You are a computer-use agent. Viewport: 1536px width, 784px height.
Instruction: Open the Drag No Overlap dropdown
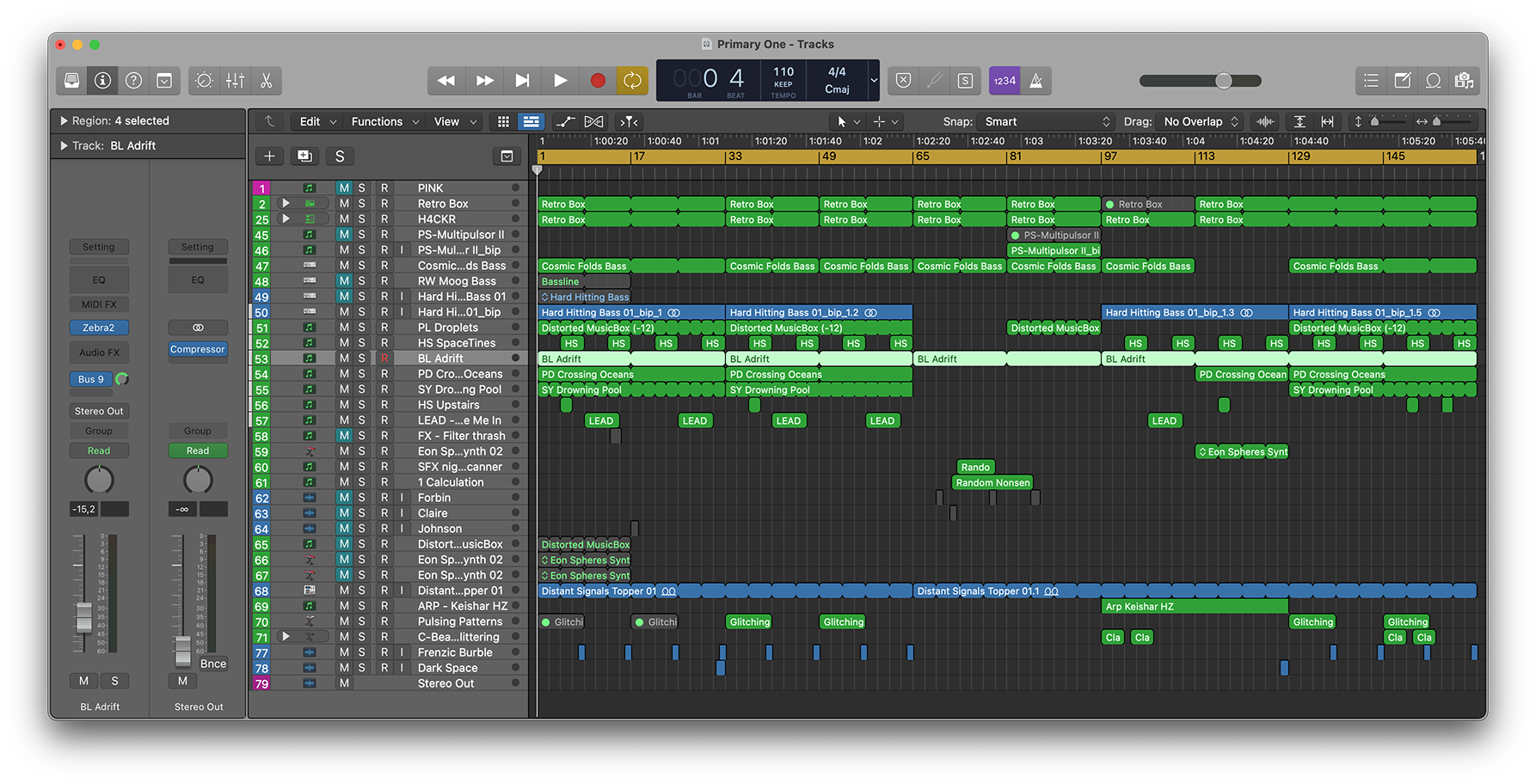1201,122
